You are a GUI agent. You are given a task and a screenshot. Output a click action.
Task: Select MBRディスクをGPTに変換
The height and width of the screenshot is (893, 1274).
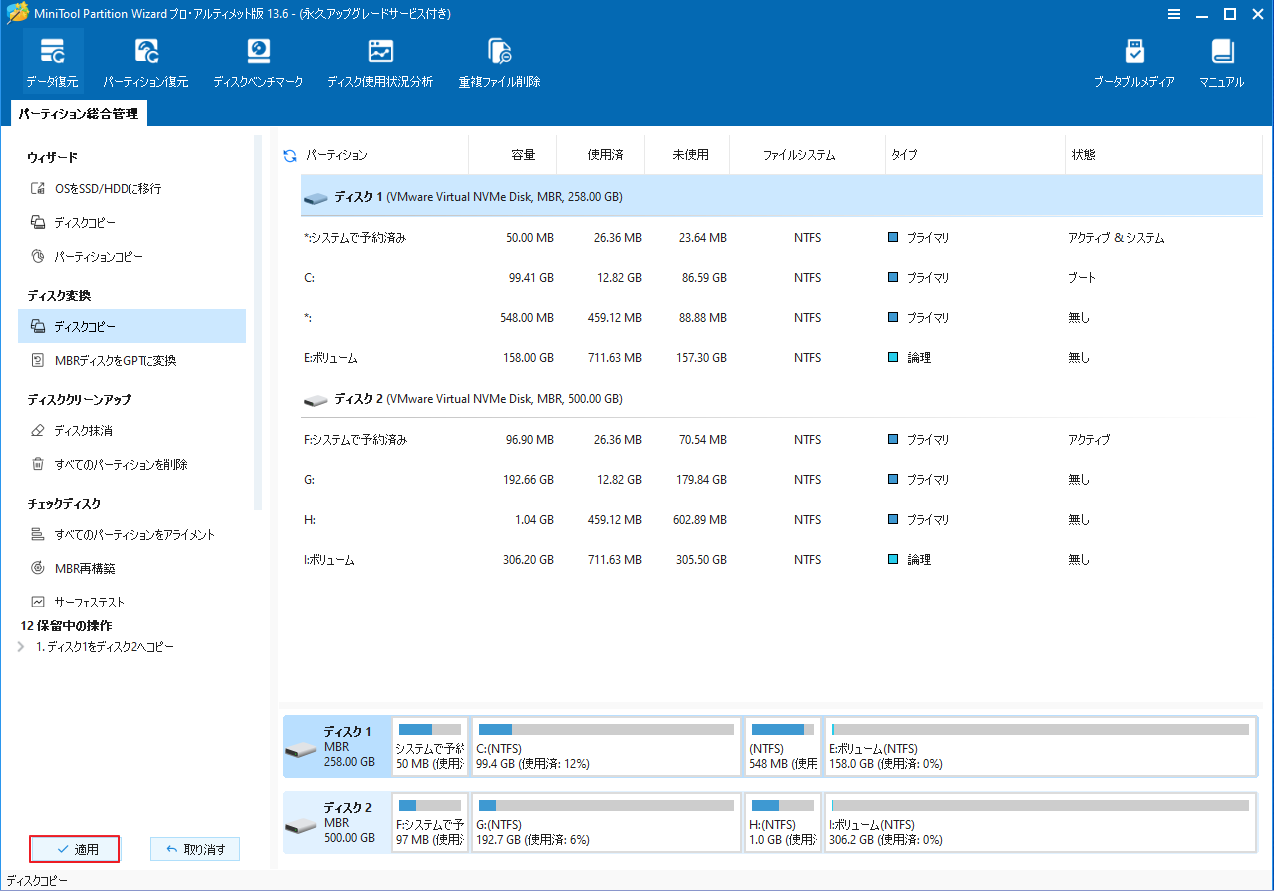(103, 360)
